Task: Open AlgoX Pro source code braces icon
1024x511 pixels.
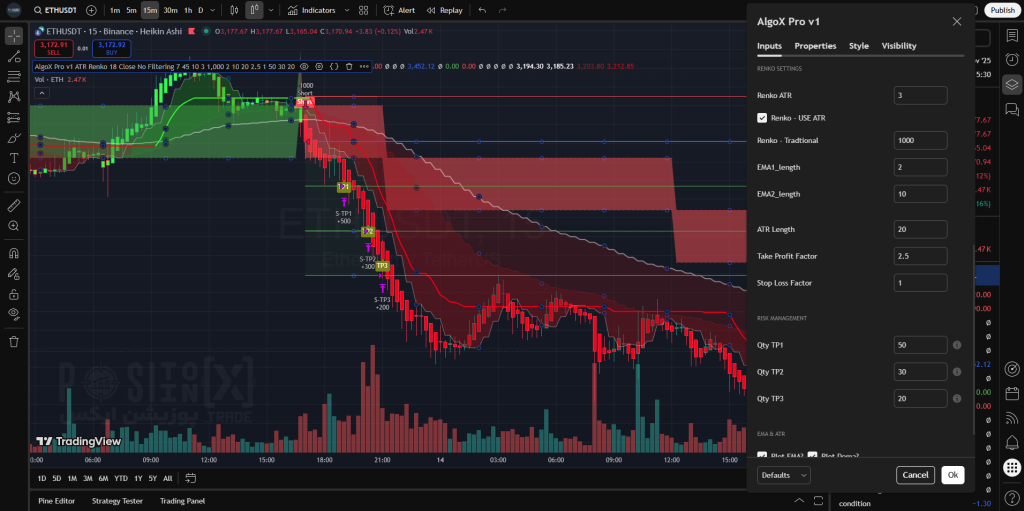Action: (334, 66)
